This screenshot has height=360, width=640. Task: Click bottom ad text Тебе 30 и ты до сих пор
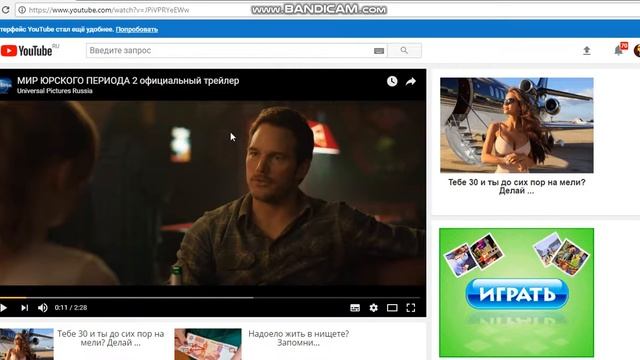tap(111, 338)
